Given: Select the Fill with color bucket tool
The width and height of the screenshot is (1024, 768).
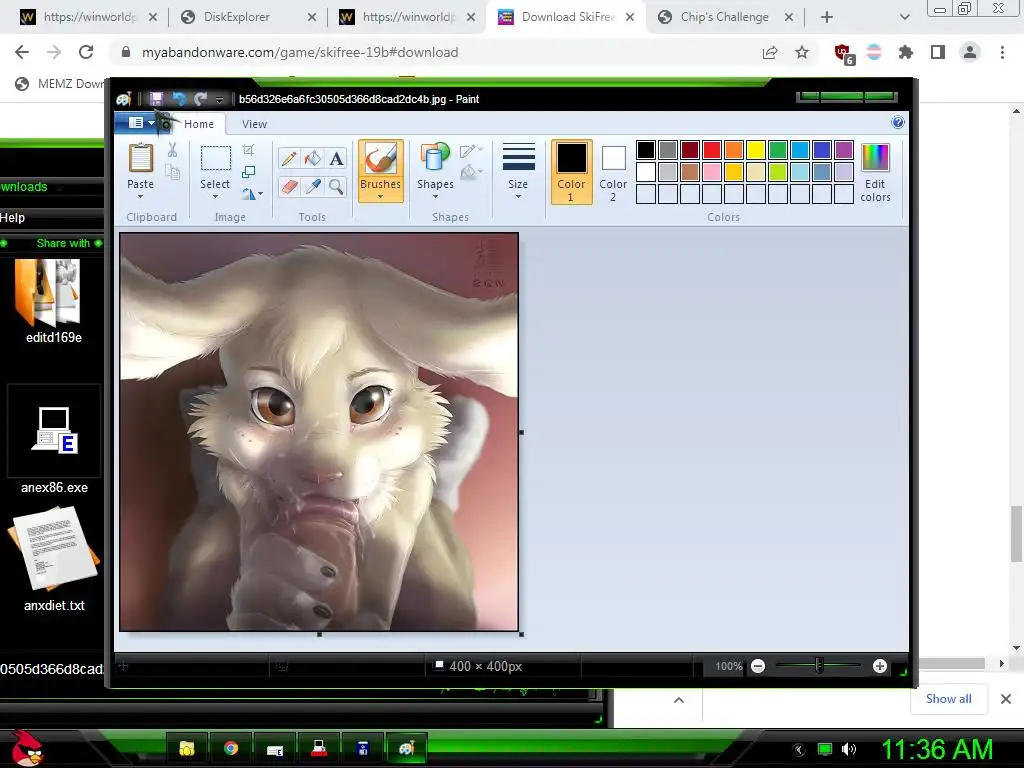Looking at the screenshot, I should click(x=313, y=159).
